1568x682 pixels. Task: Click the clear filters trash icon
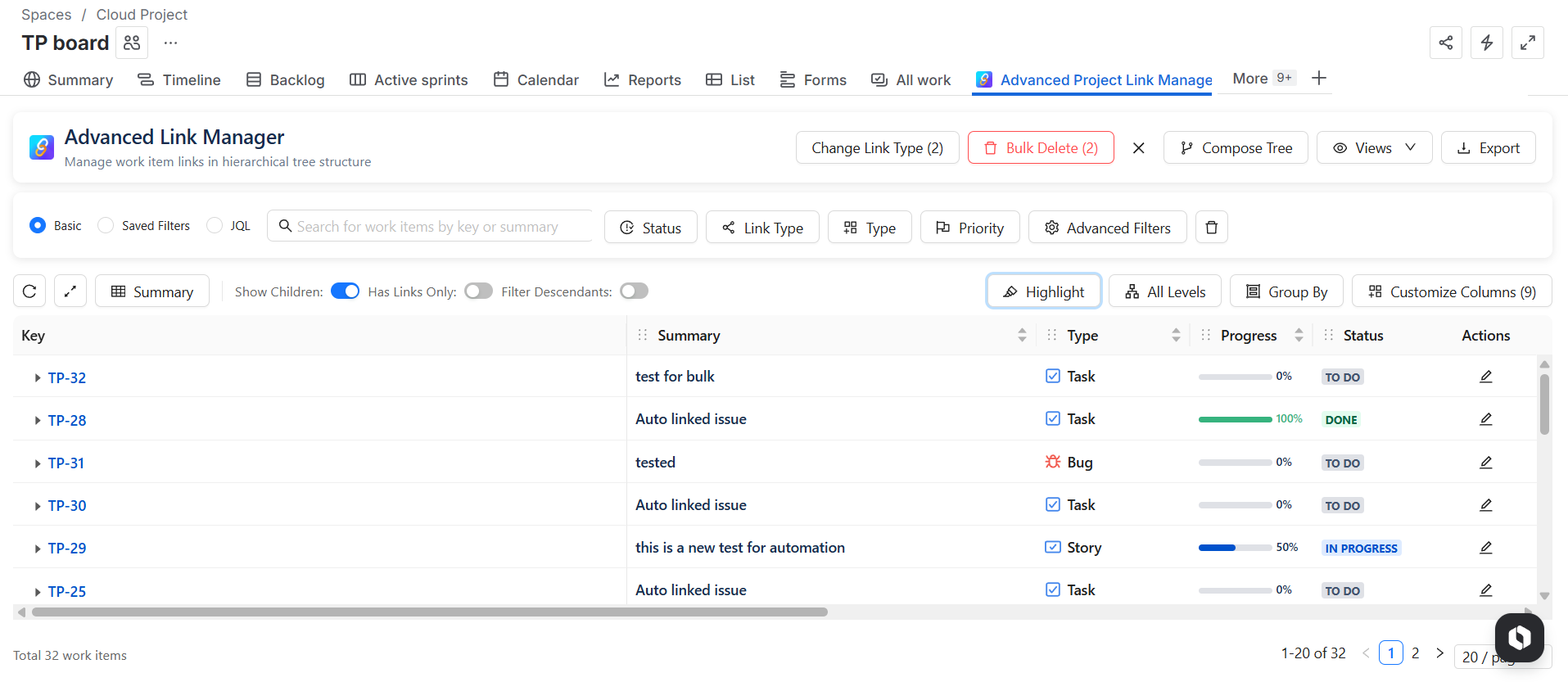pyautogui.click(x=1211, y=228)
